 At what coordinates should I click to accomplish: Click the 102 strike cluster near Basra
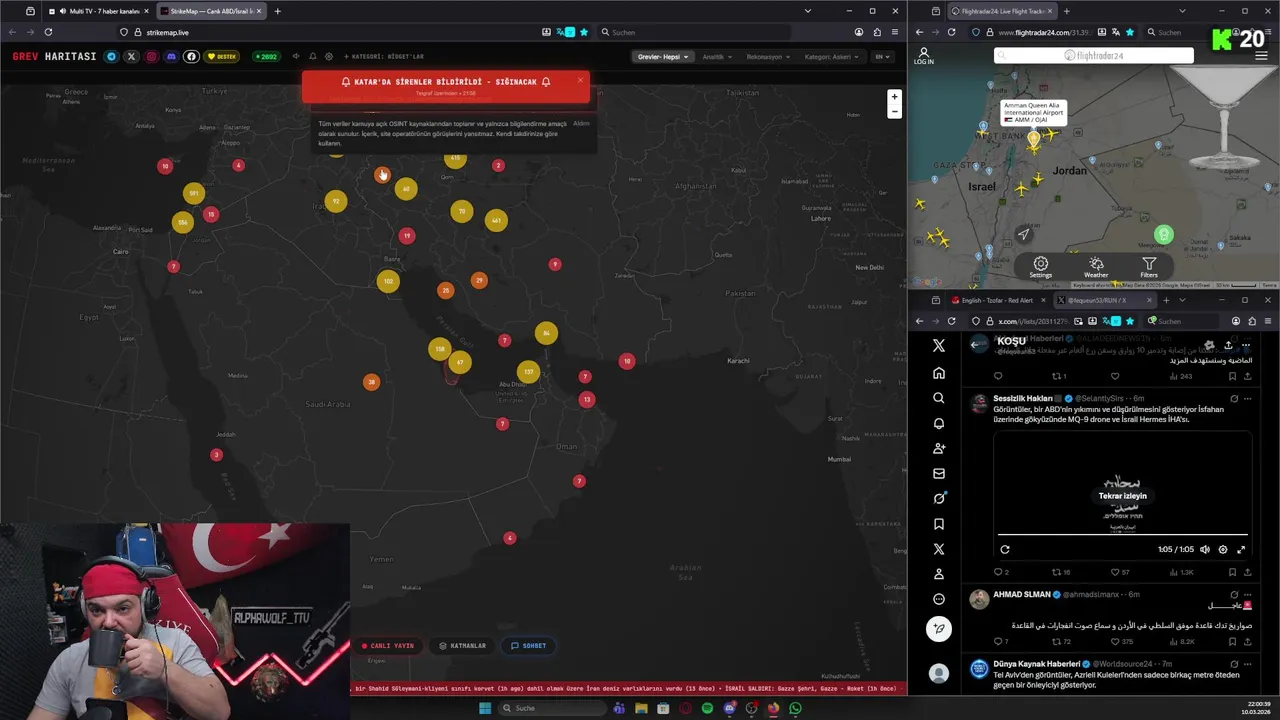388,281
